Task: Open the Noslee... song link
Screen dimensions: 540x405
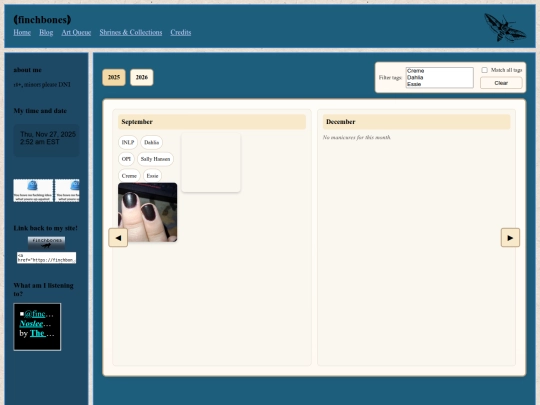Action: [35, 323]
